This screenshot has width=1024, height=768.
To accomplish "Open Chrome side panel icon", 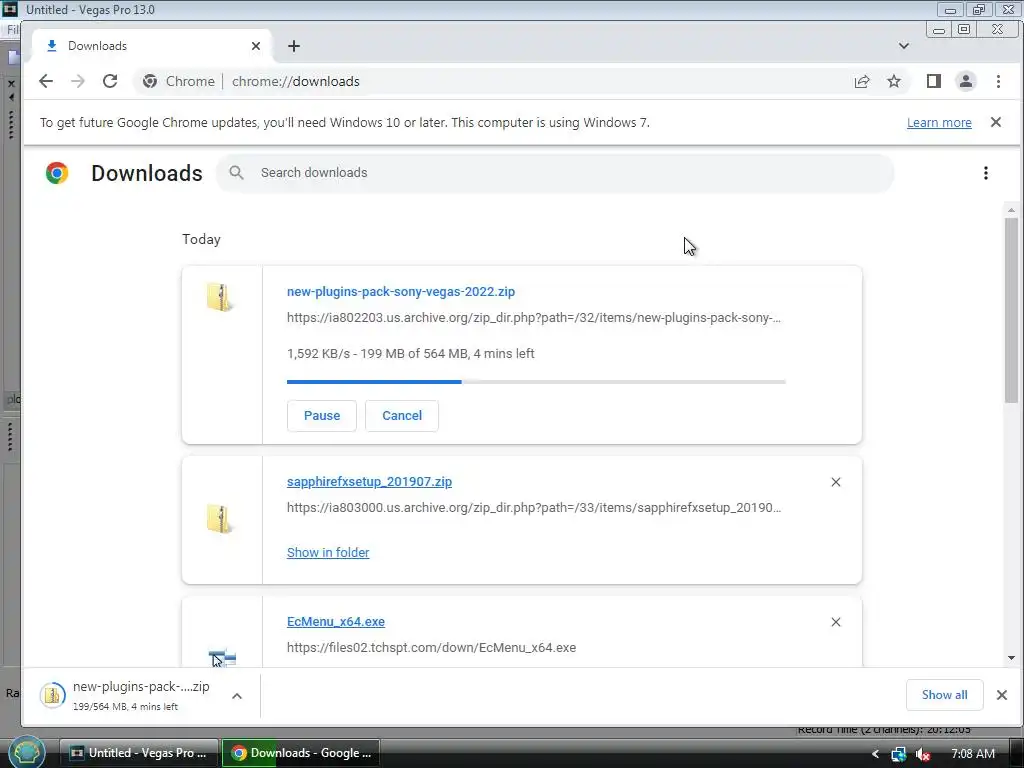I will [934, 81].
